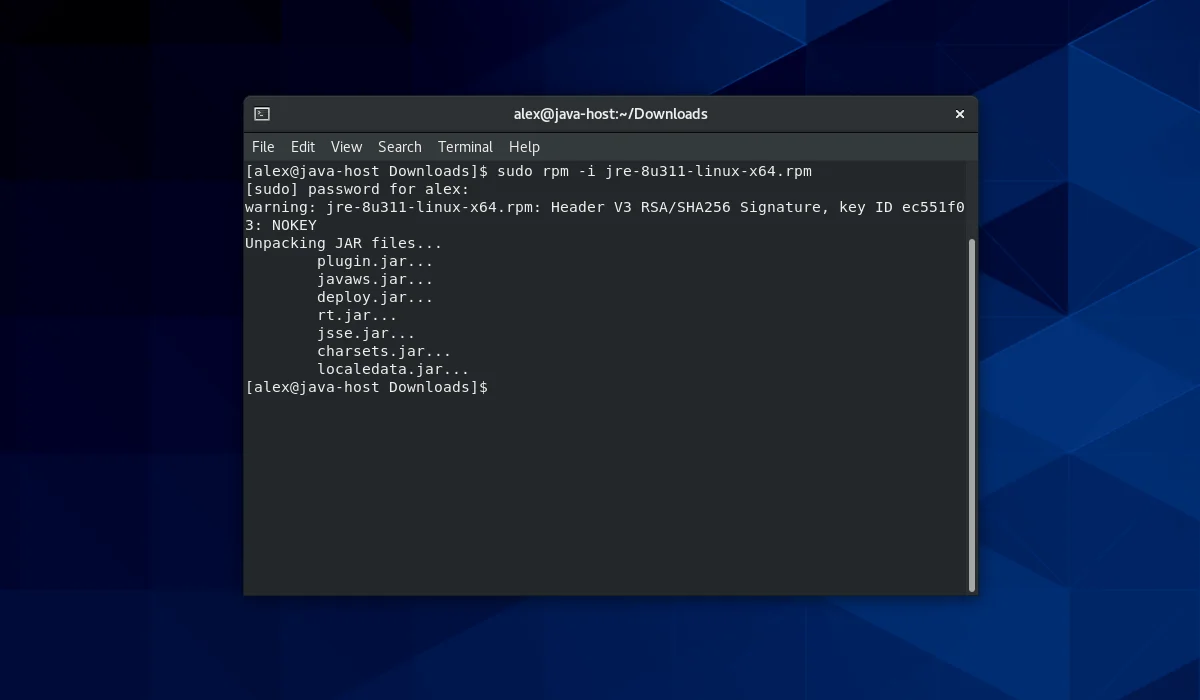Screen dimensions: 1200x700
Task: Open the Search menu
Action: pos(400,147)
